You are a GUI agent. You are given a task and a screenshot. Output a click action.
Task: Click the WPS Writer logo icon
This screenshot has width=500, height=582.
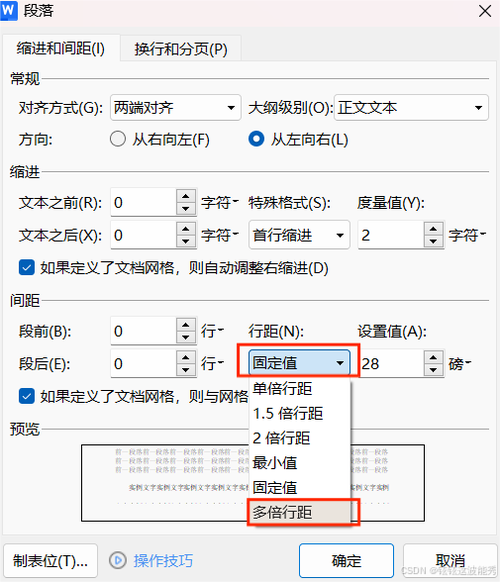[8, 10]
